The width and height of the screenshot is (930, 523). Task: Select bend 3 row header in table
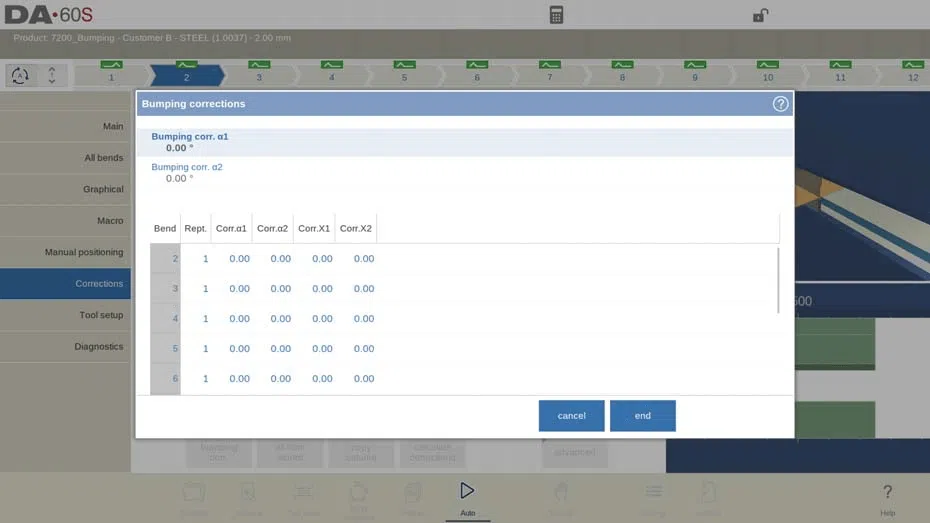coord(165,289)
